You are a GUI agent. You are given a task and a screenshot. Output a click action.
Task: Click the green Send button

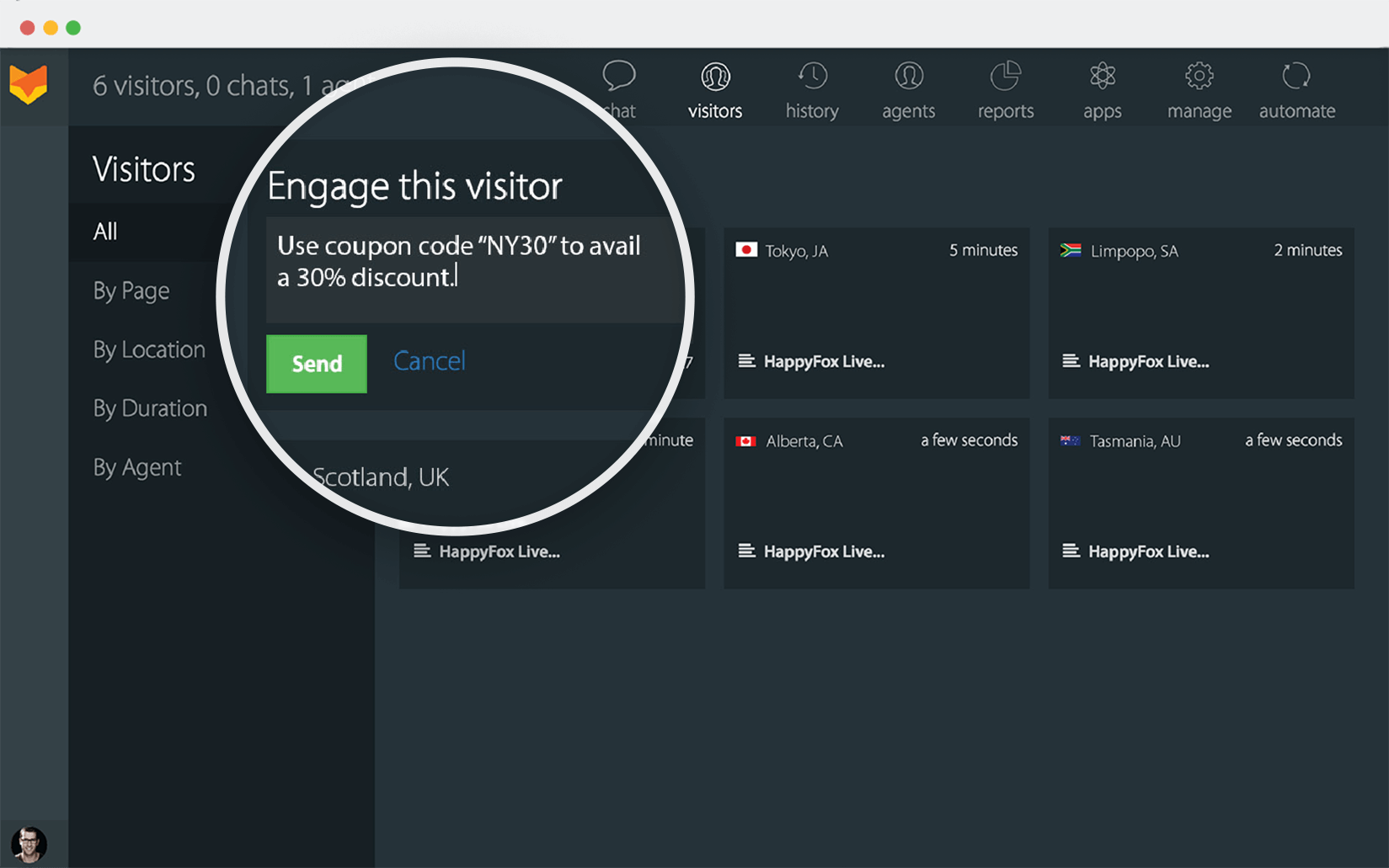pyautogui.click(x=317, y=364)
